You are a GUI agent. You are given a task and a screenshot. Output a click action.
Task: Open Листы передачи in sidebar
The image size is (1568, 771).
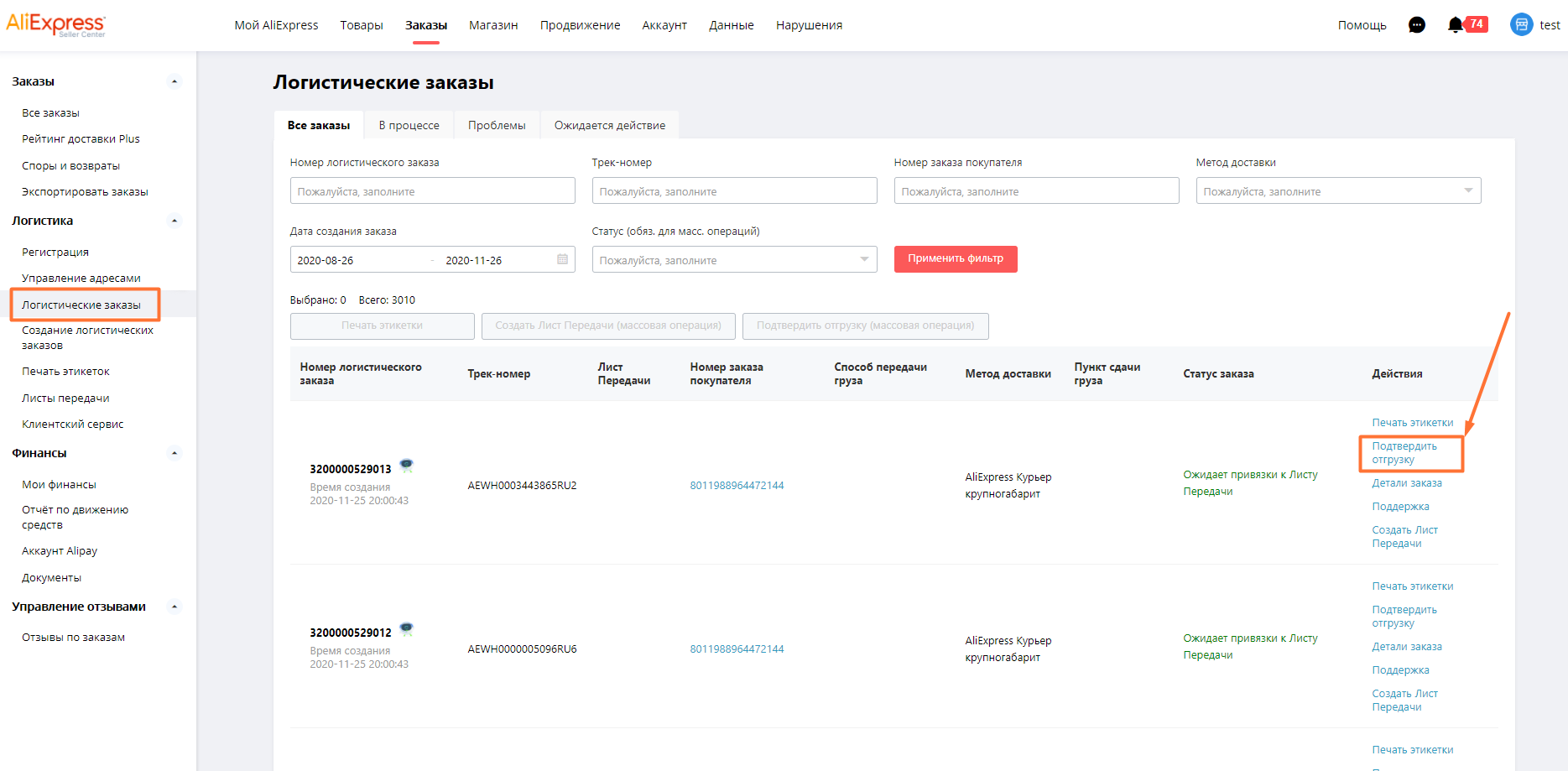65,398
